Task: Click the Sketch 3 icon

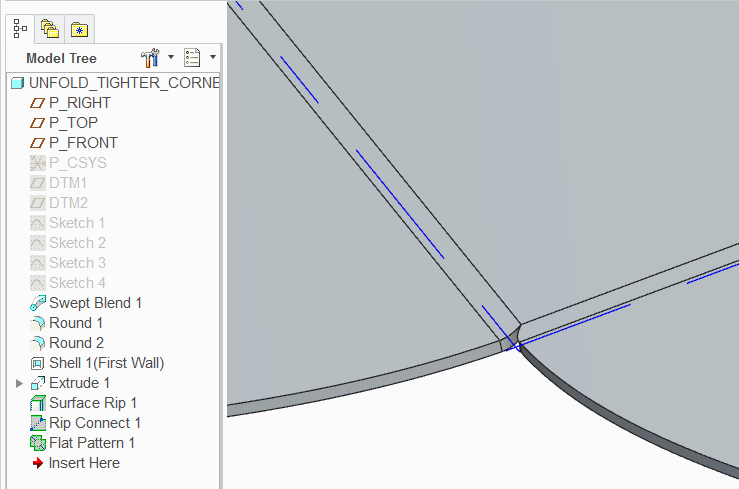Action: coord(38,263)
